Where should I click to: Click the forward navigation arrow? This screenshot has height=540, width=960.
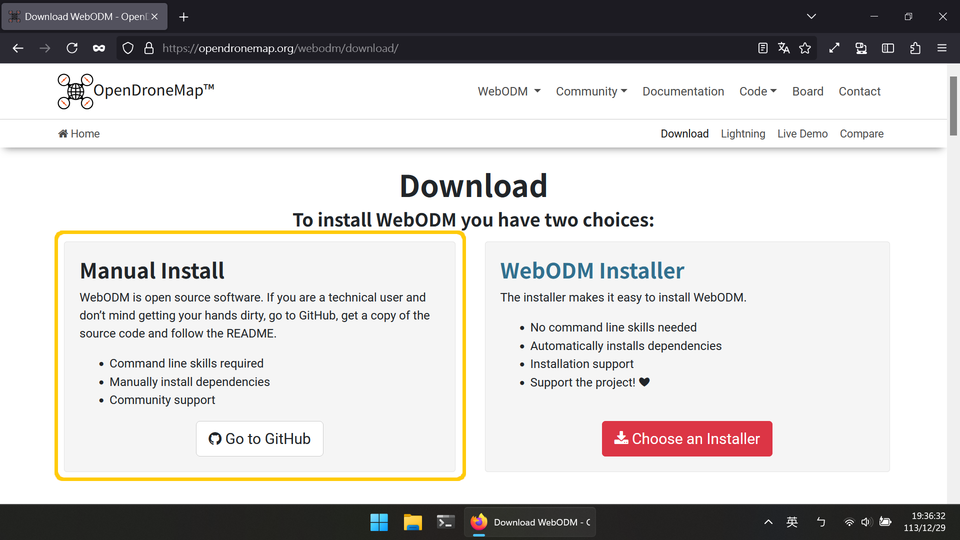tap(45, 48)
